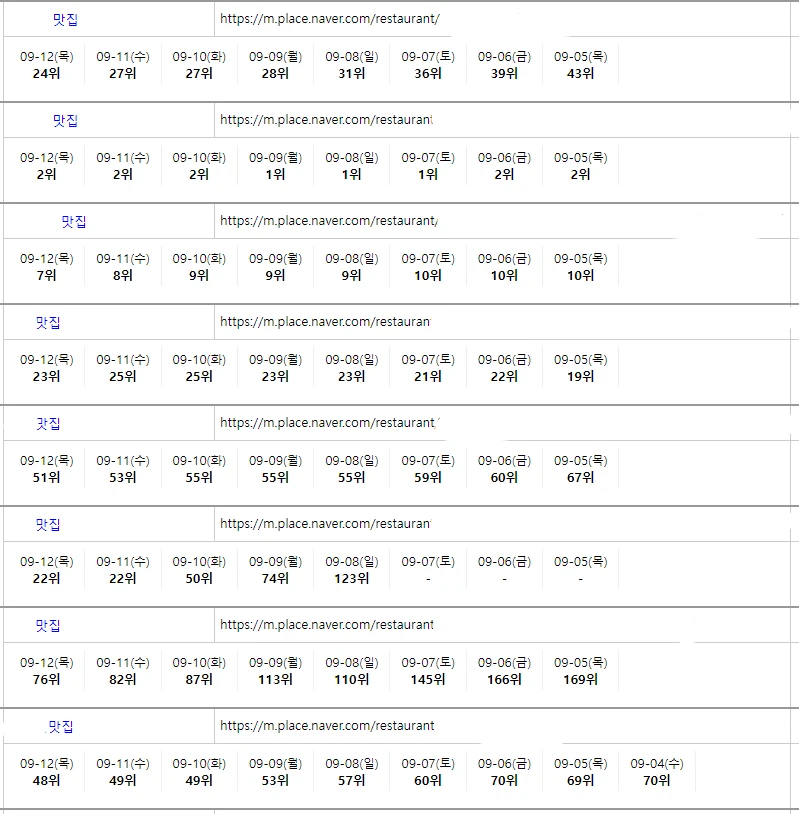Screen dimensions: 802x814
Task: Open the restaurant URL above the 169위 row
Action: point(326,625)
